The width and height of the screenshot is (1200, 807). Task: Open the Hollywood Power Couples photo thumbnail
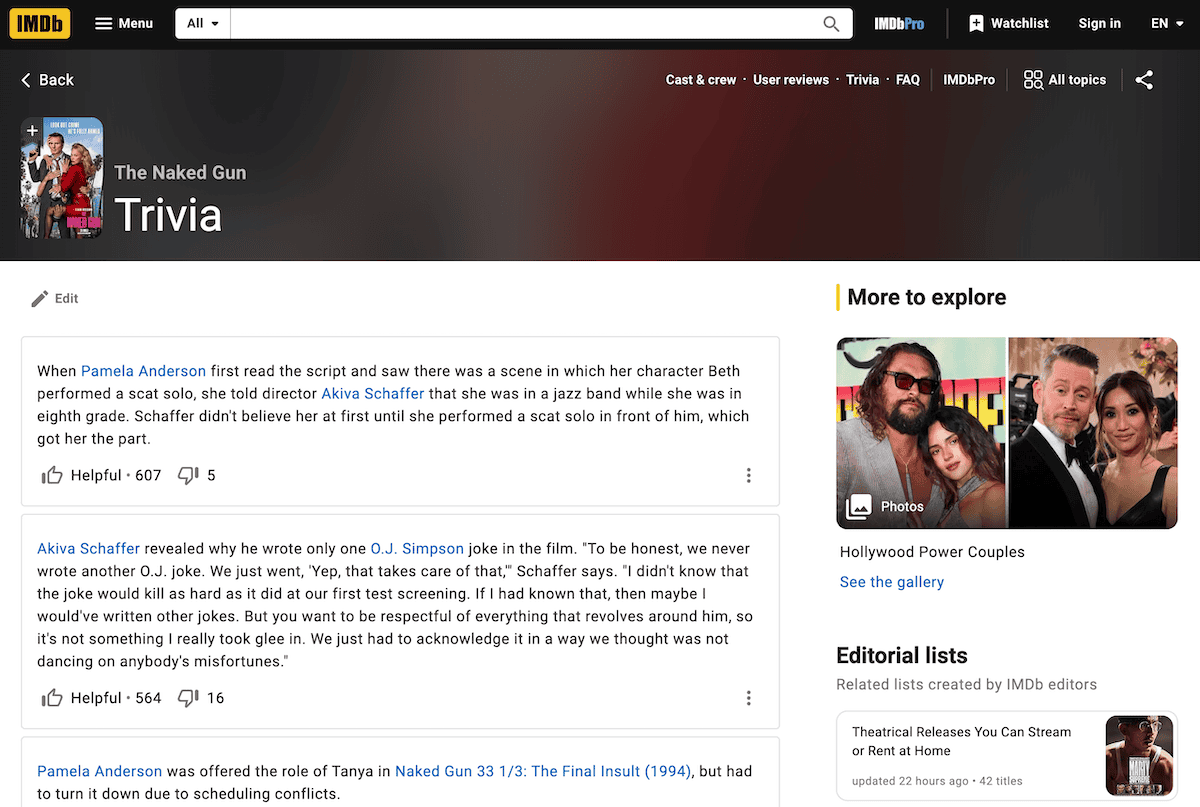[x=1006, y=432]
